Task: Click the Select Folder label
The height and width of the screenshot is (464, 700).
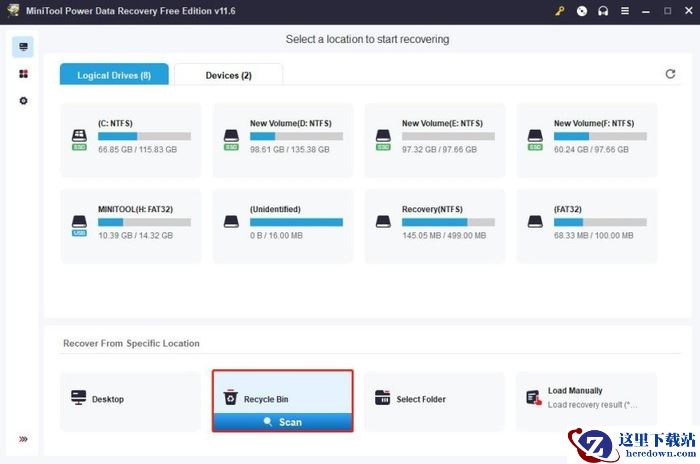Action: (421, 399)
